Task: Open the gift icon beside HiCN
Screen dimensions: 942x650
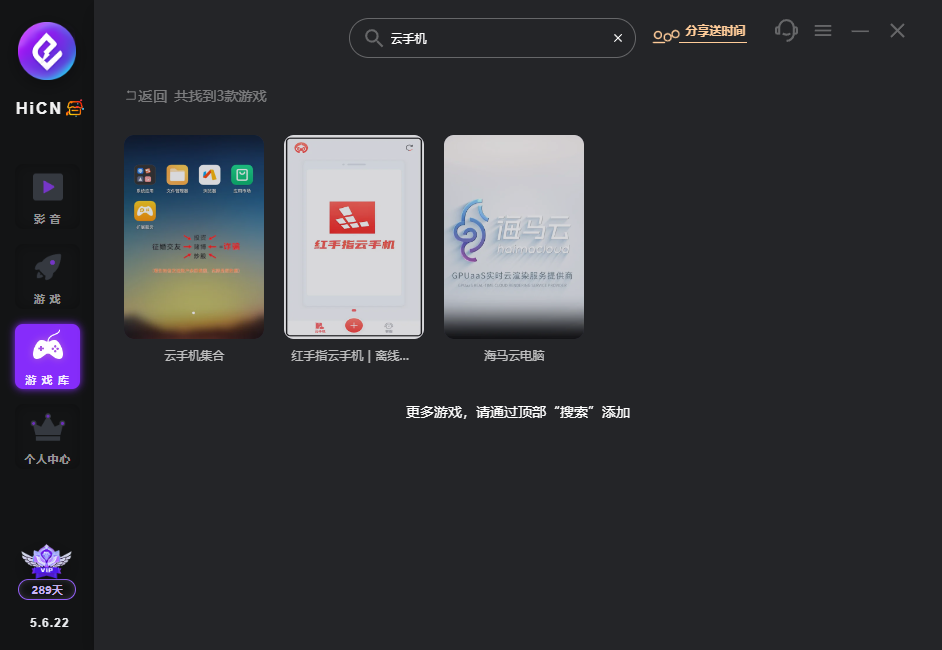Action: (x=74, y=107)
